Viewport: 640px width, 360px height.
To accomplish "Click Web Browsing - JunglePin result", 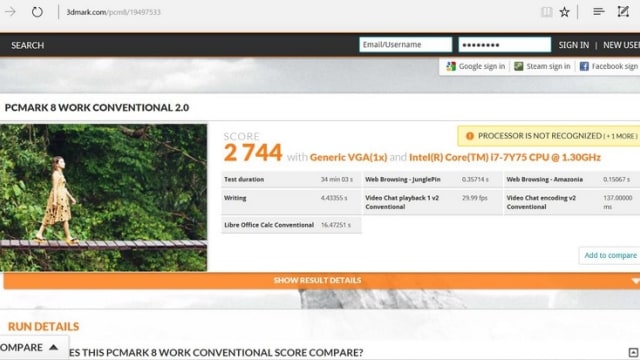I will point(432,180).
